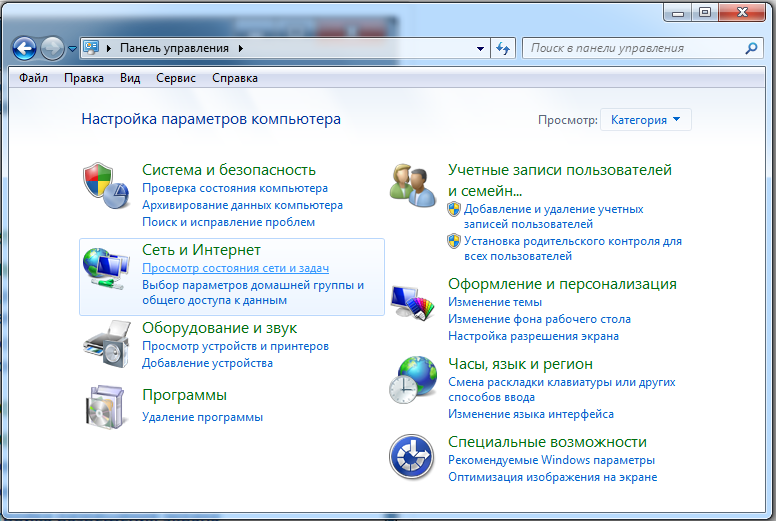Click the Настройка разрешения экрана link
776x521 pixels.
coord(533,336)
